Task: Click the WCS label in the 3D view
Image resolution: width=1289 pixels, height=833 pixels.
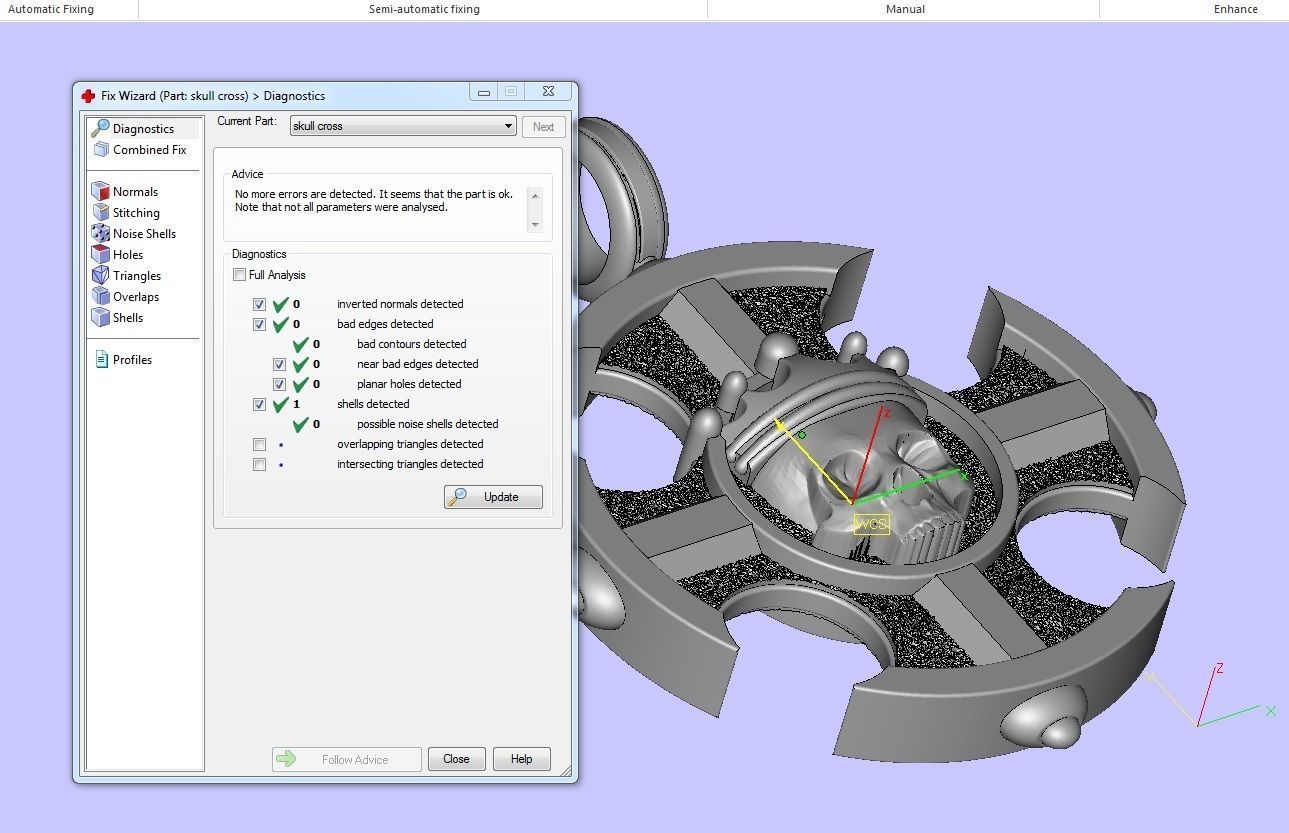Action: click(872, 523)
